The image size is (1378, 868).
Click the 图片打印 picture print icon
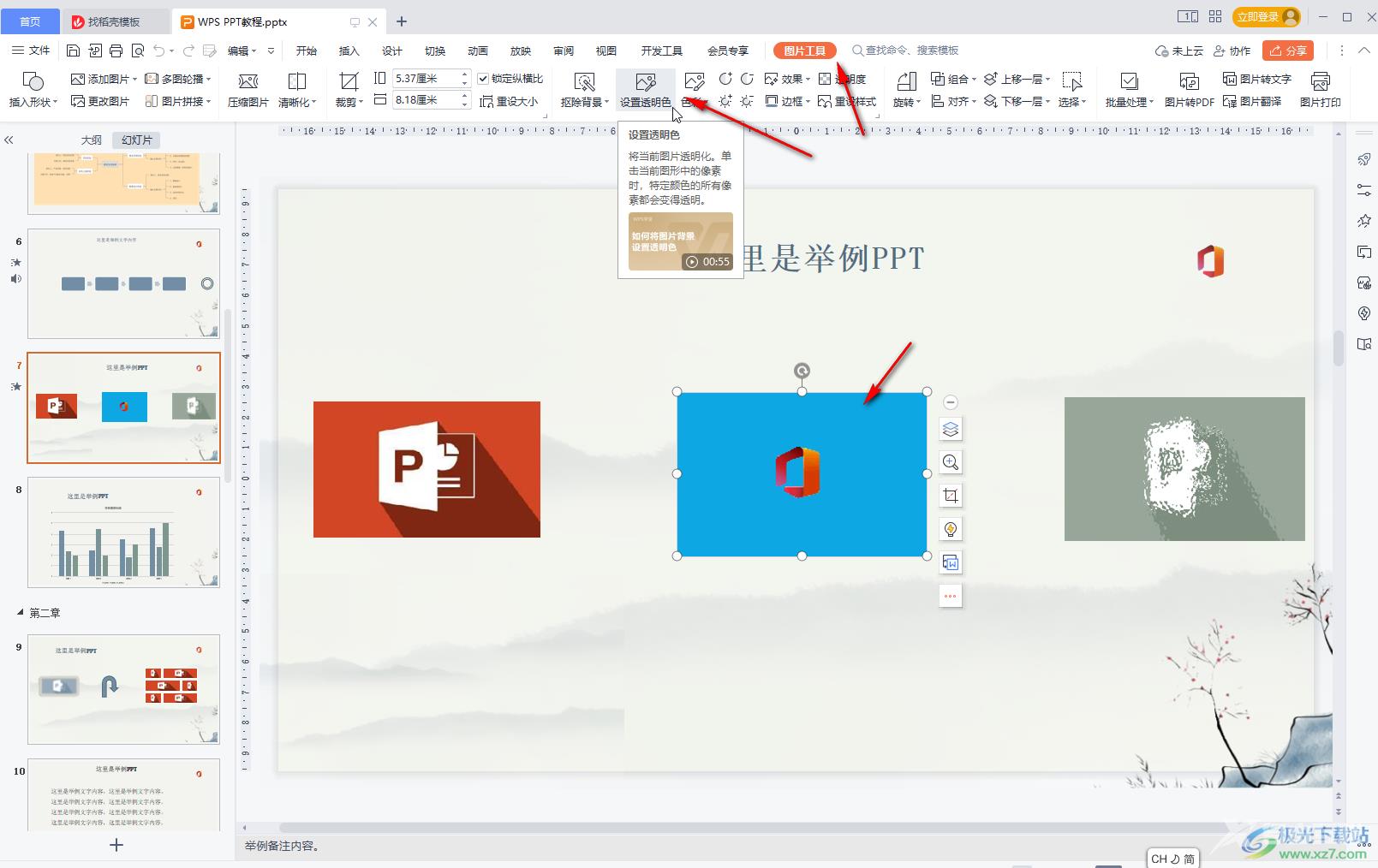[x=1320, y=90]
